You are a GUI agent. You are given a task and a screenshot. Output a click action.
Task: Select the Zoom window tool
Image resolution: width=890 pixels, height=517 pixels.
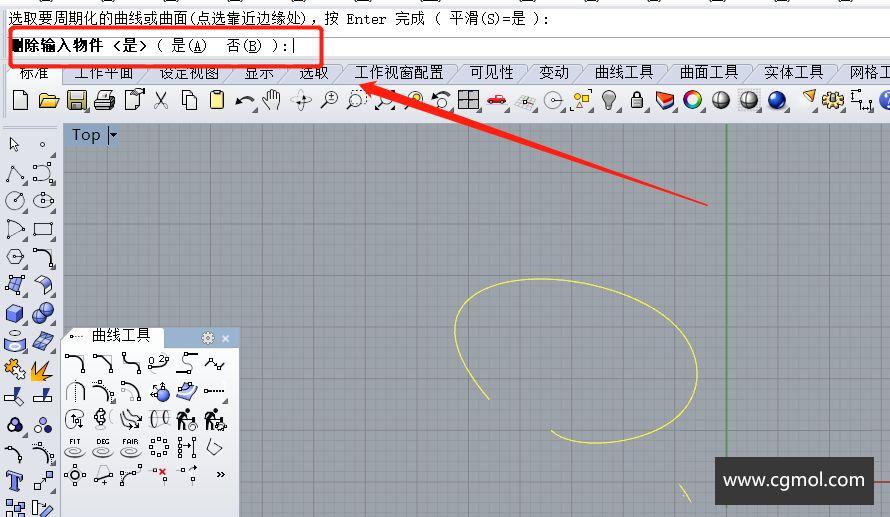click(356, 100)
